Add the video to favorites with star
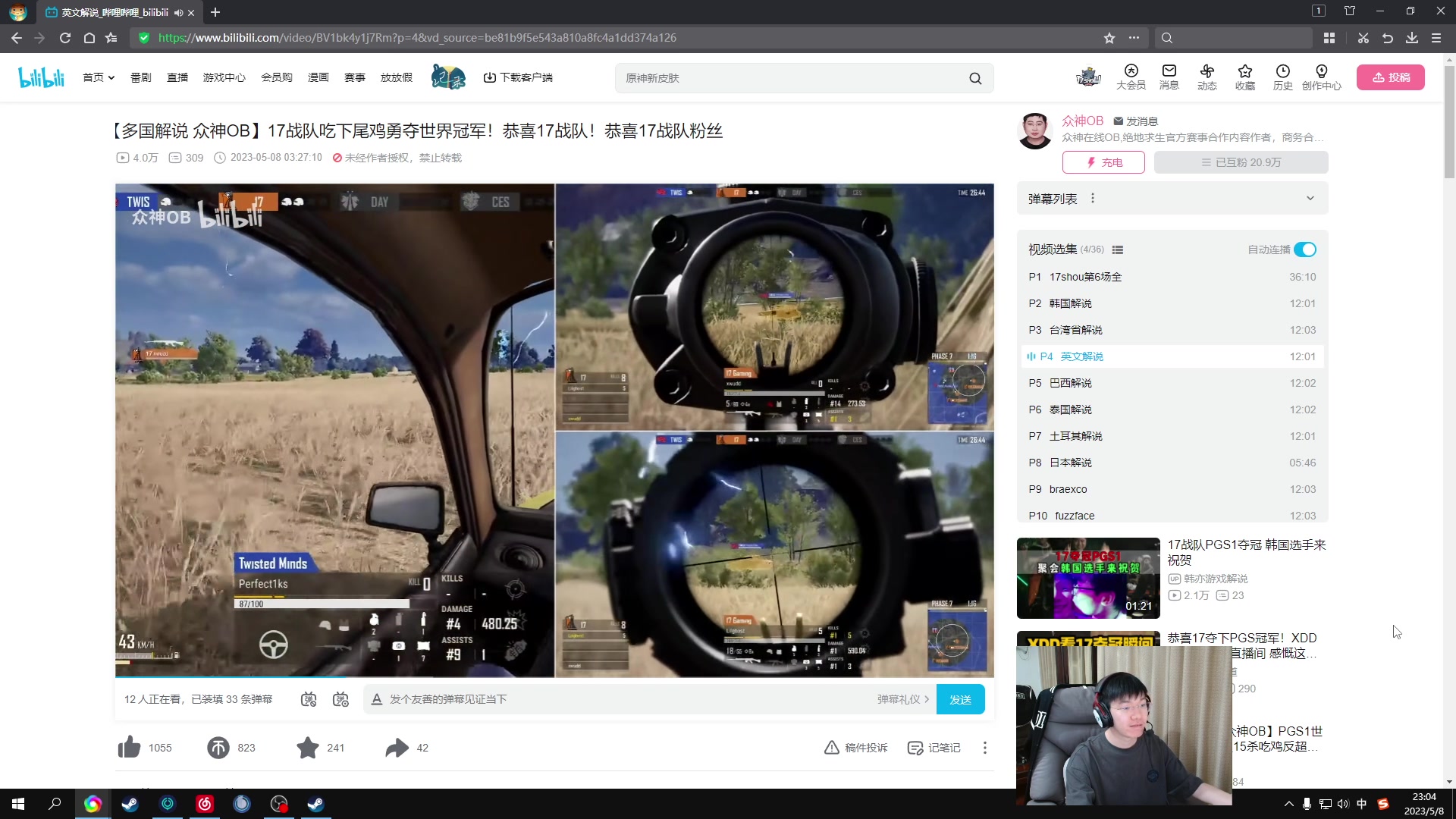 [x=307, y=748]
